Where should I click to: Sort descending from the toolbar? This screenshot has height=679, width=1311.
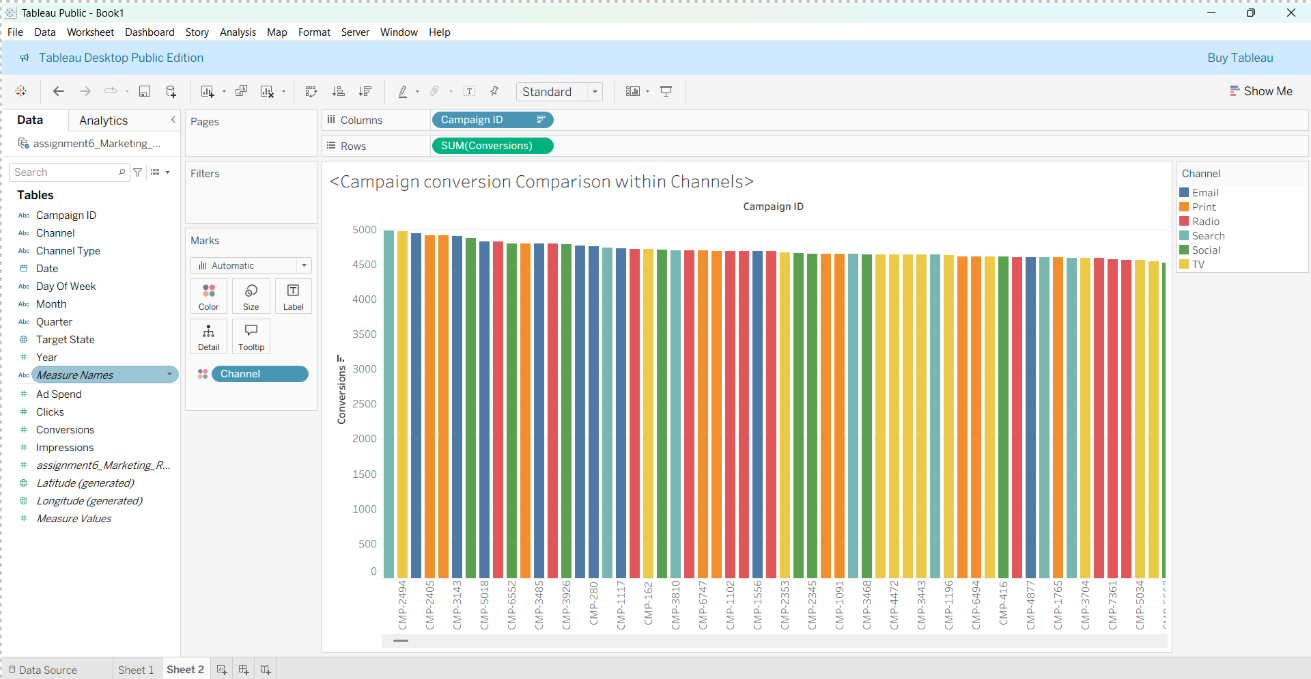click(x=365, y=91)
